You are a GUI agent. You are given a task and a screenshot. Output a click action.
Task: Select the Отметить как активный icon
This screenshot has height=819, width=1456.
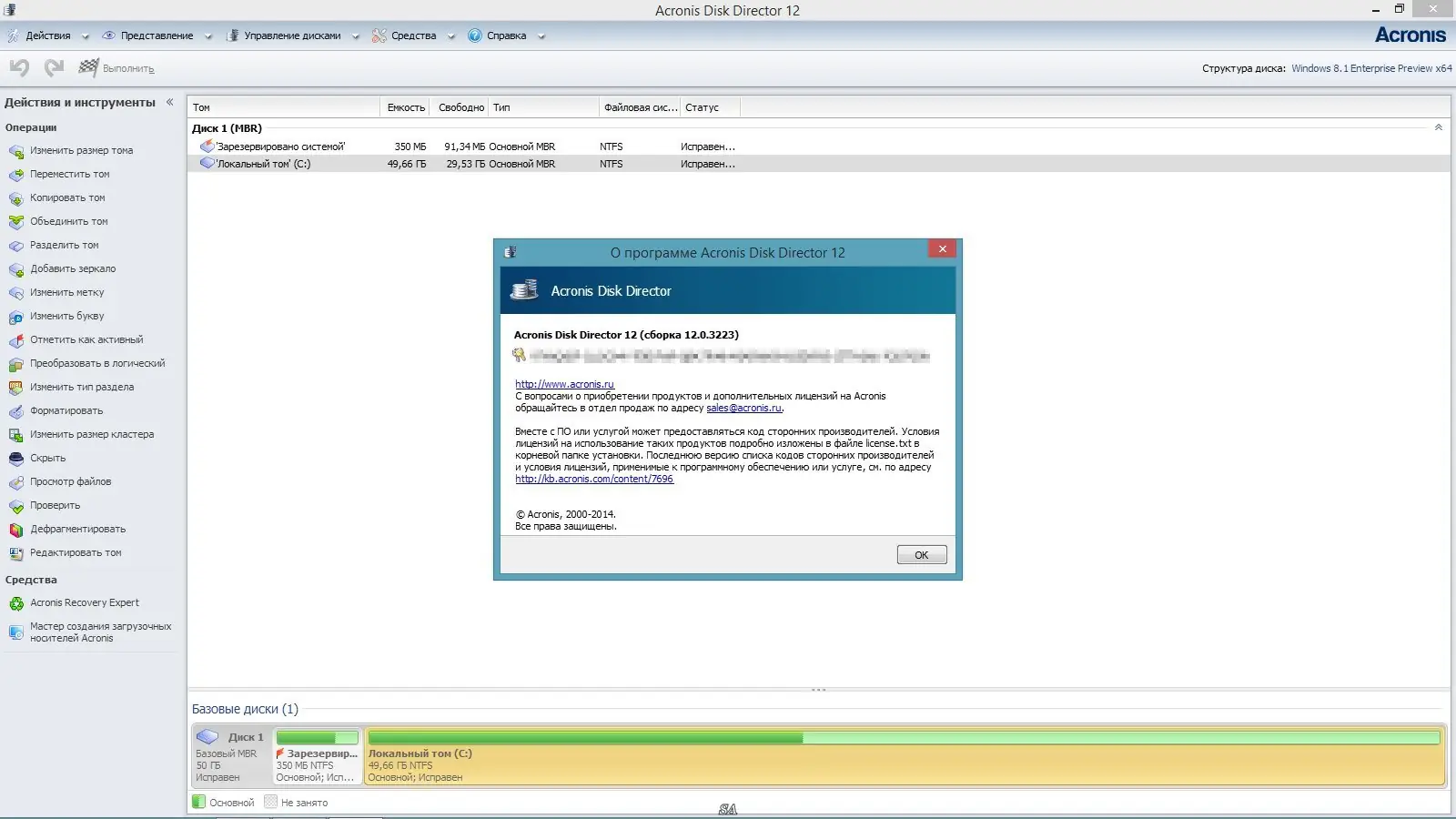click(x=16, y=340)
